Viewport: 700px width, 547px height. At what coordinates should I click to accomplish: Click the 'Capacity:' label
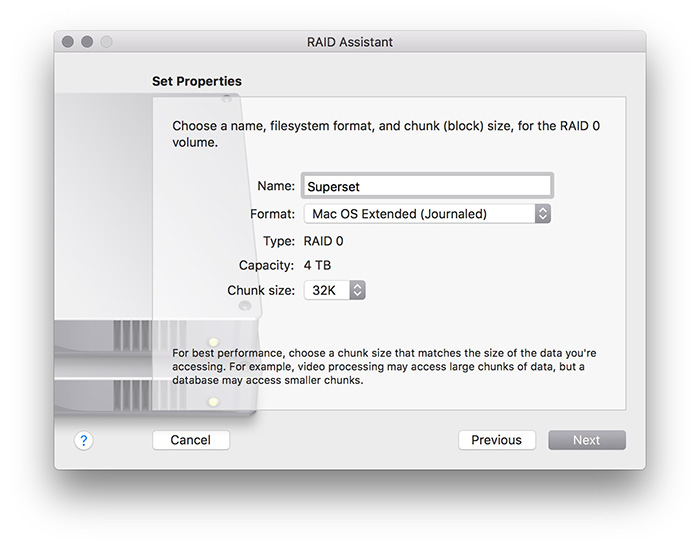point(267,265)
